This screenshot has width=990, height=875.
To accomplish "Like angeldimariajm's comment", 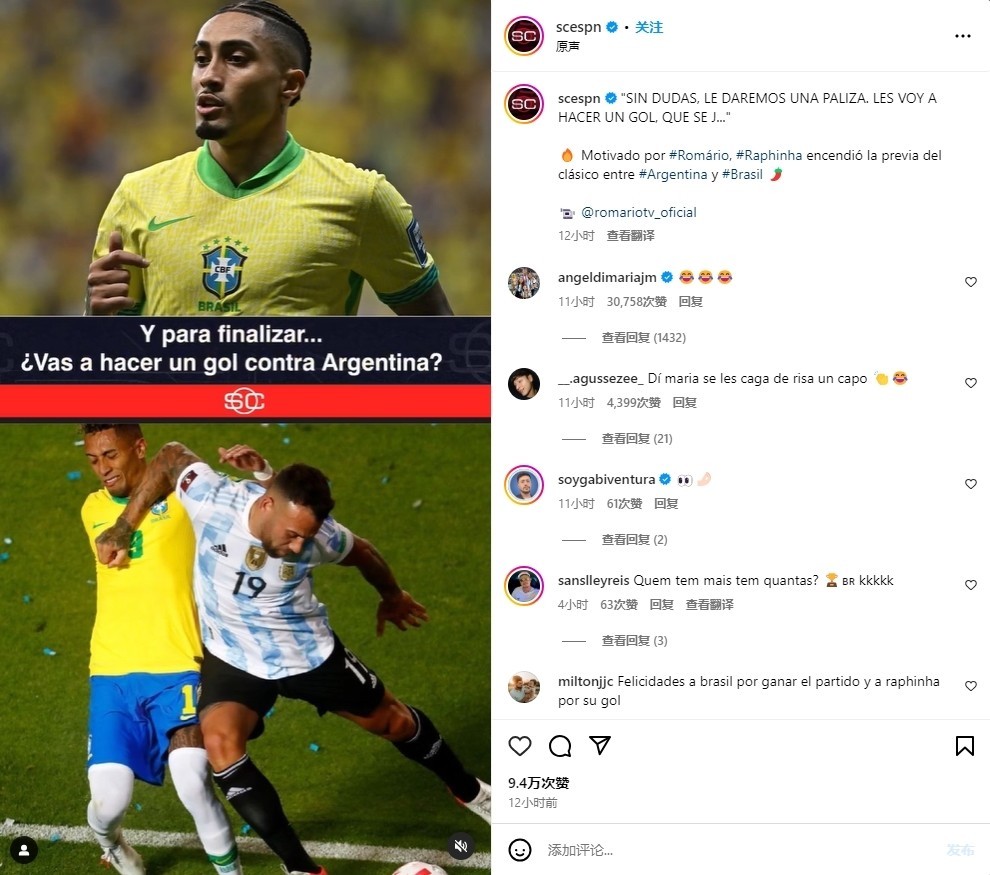I will (x=970, y=282).
